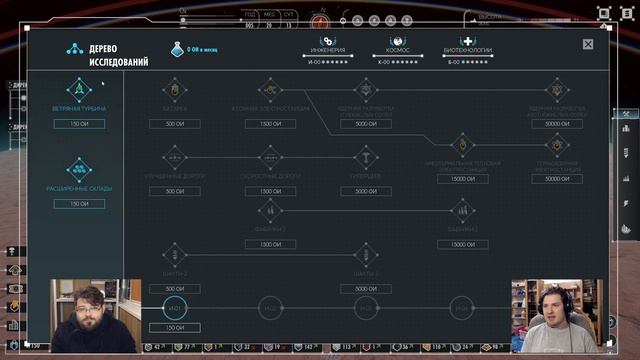Screen dimensions: 640x360
Task: Click the И-03 milestone circle
Action: [366, 308]
